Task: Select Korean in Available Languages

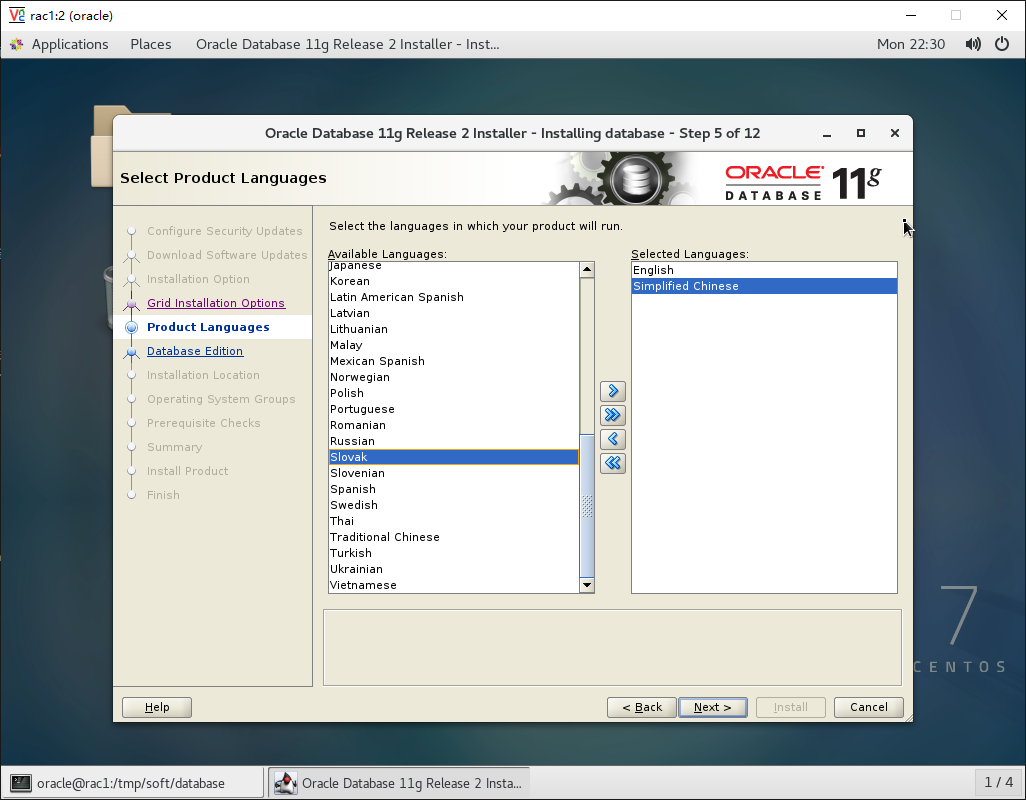Action: coord(453,281)
